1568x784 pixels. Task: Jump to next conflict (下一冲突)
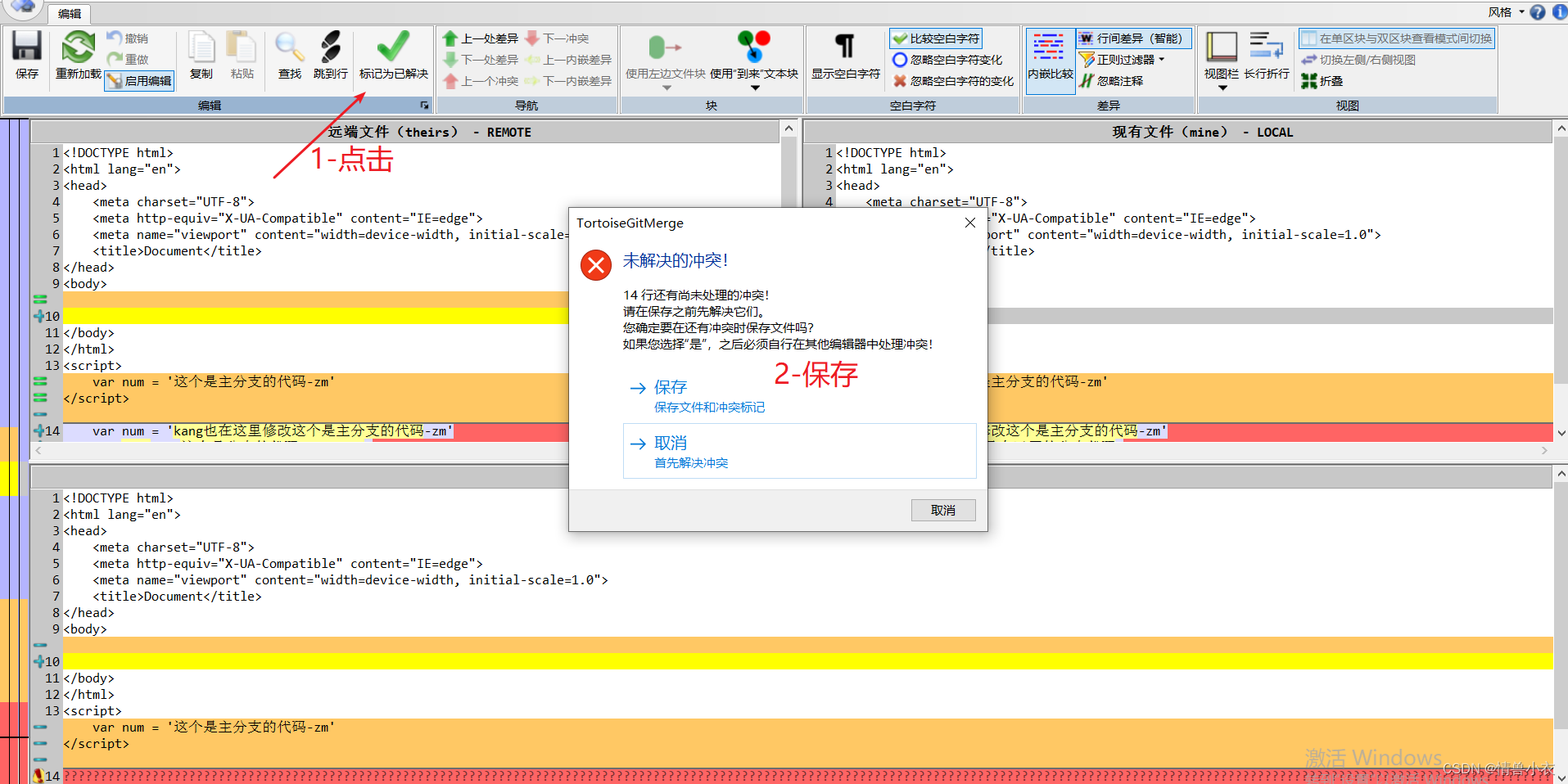[557, 38]
